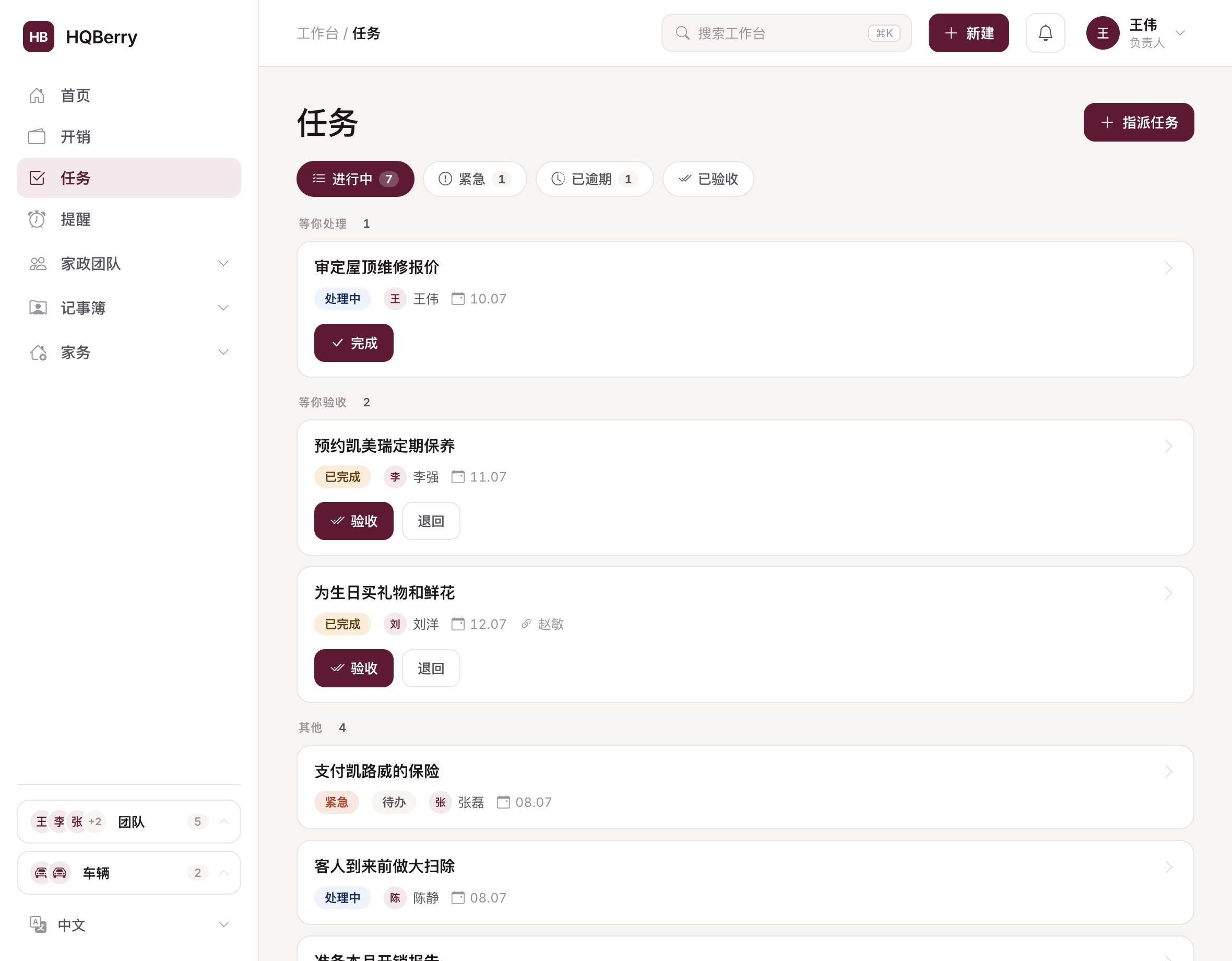The image size is (1232, 961).
Task: Open the 中文 language dropdown
Action: pos(128,924)
